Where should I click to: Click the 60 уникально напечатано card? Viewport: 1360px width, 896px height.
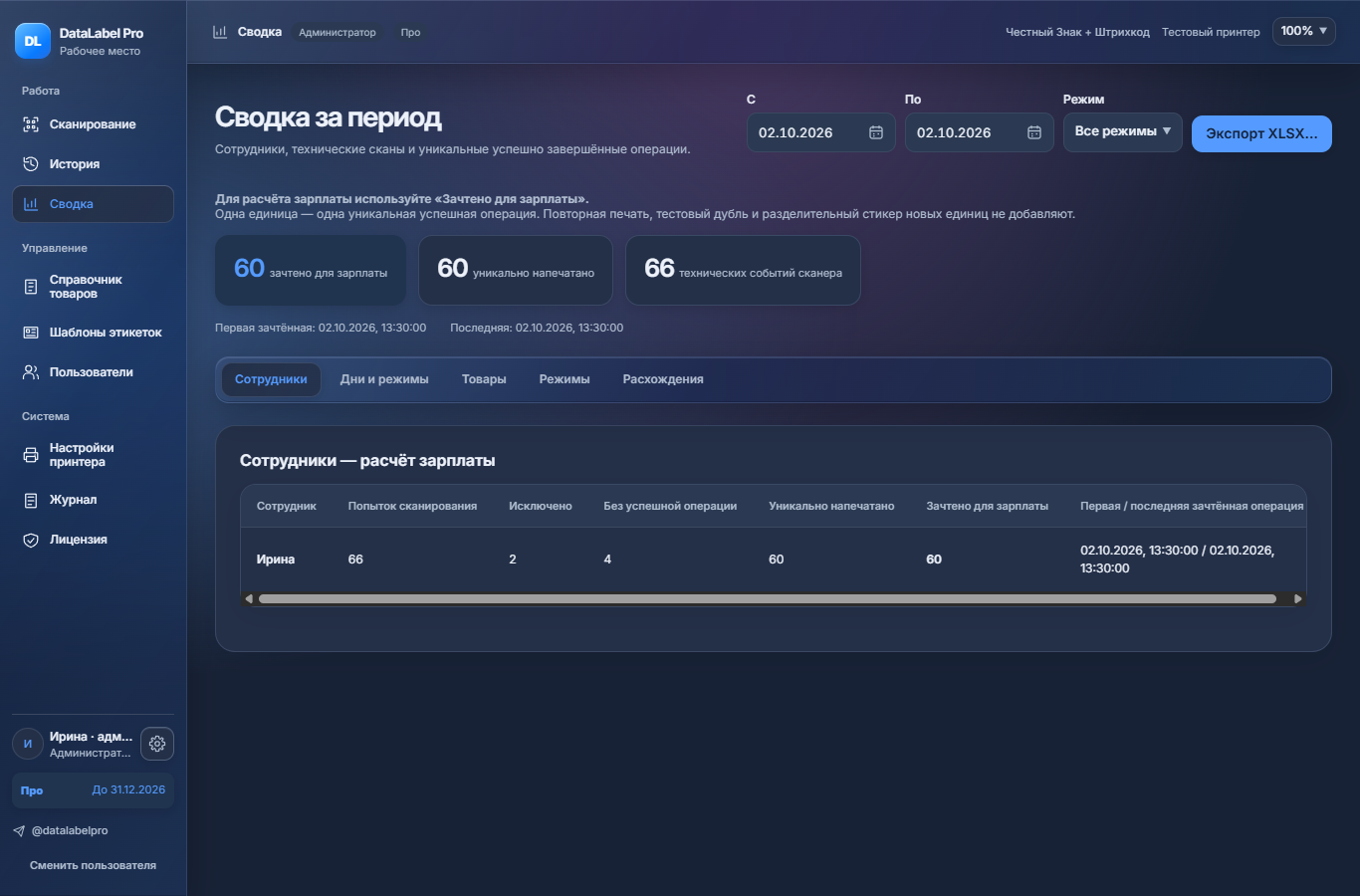pos(516,270)
